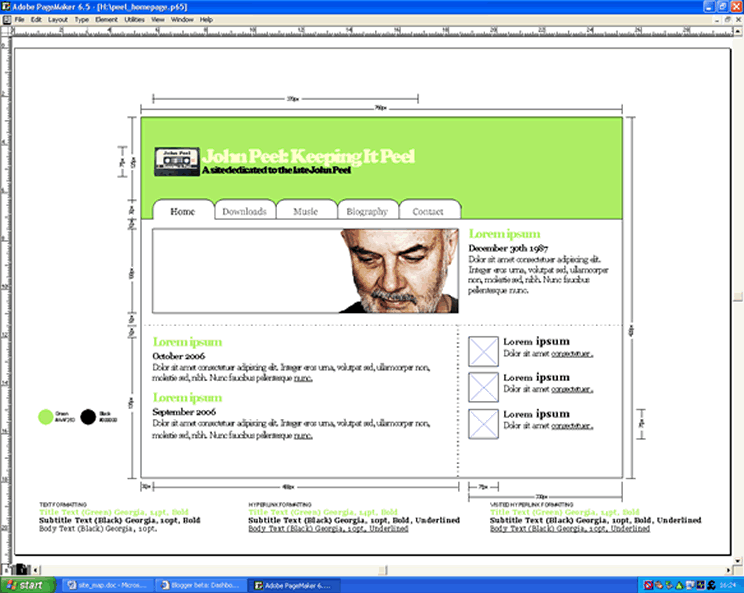Click the vertical scrollbar down arrow
Screen dimensions: 744x593
[738, 560]
